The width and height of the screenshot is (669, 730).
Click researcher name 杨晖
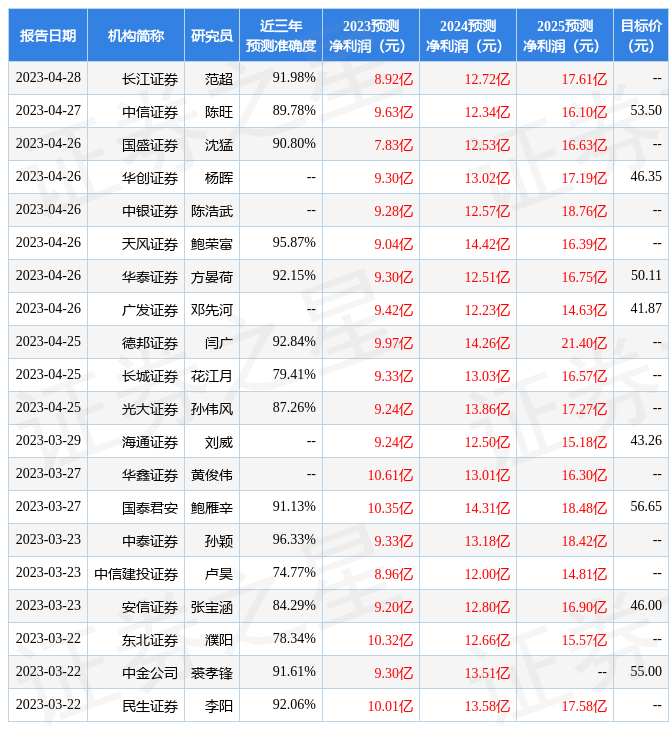[x=219, y=178]
